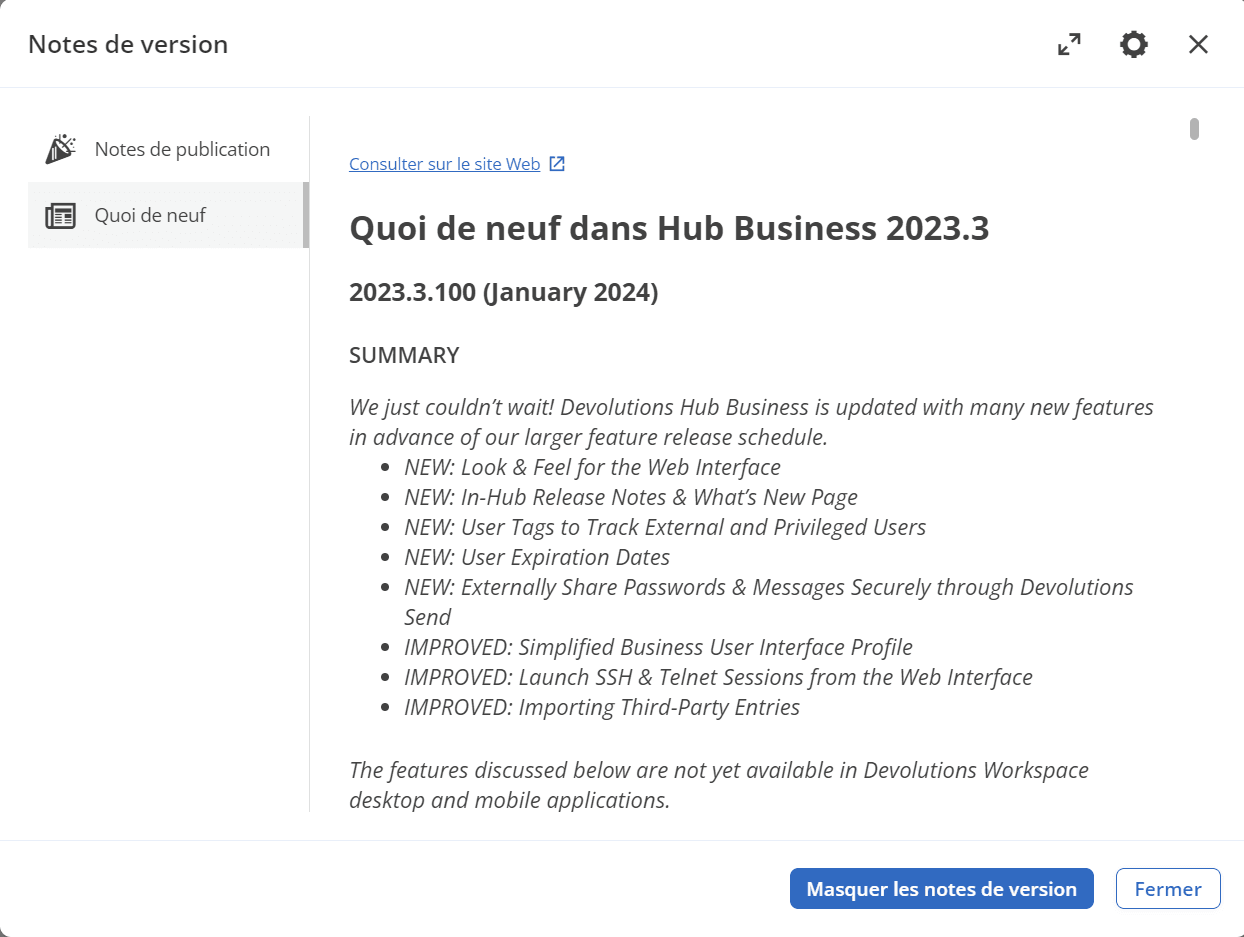
Task: Click the external link icon after website link
Action: pyautogui.click(x=558, y=164)
